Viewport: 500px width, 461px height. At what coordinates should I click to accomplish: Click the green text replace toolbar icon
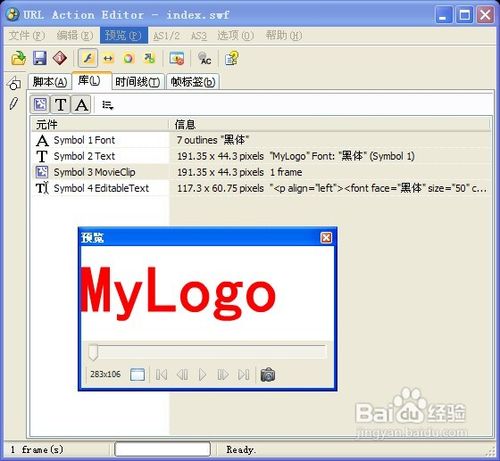click(x=149, y=58)
